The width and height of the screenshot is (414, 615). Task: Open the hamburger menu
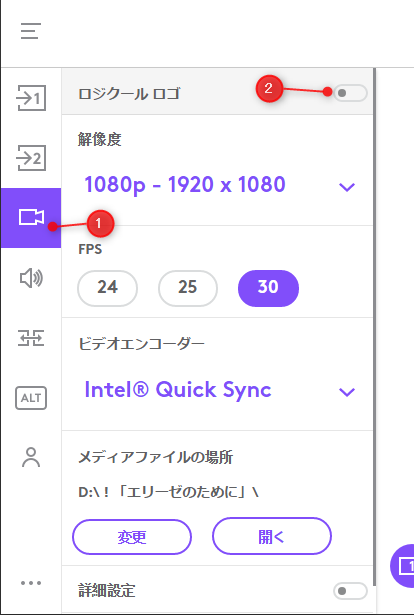point(31,31)
